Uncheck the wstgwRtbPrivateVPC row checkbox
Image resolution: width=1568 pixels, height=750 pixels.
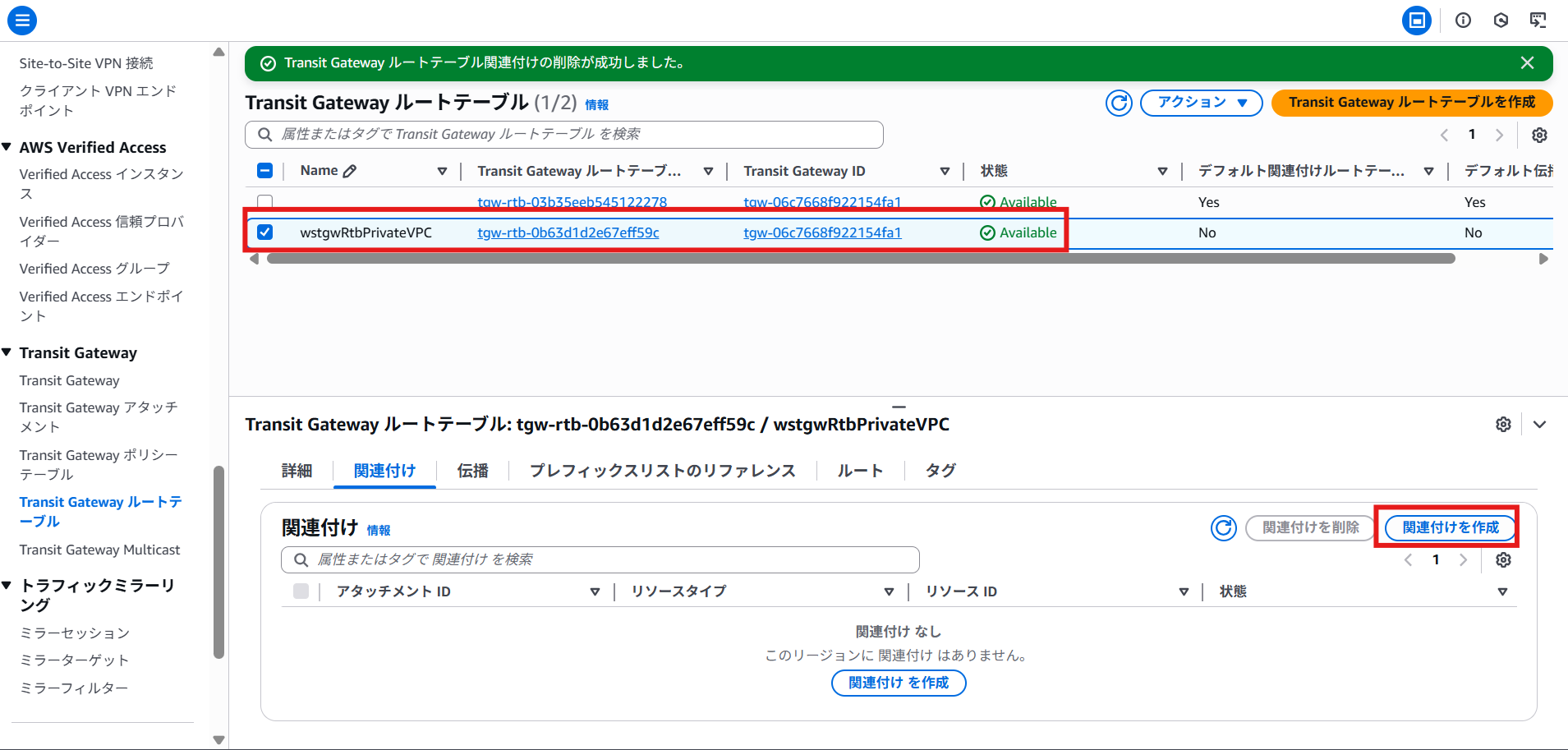[264, 232]
